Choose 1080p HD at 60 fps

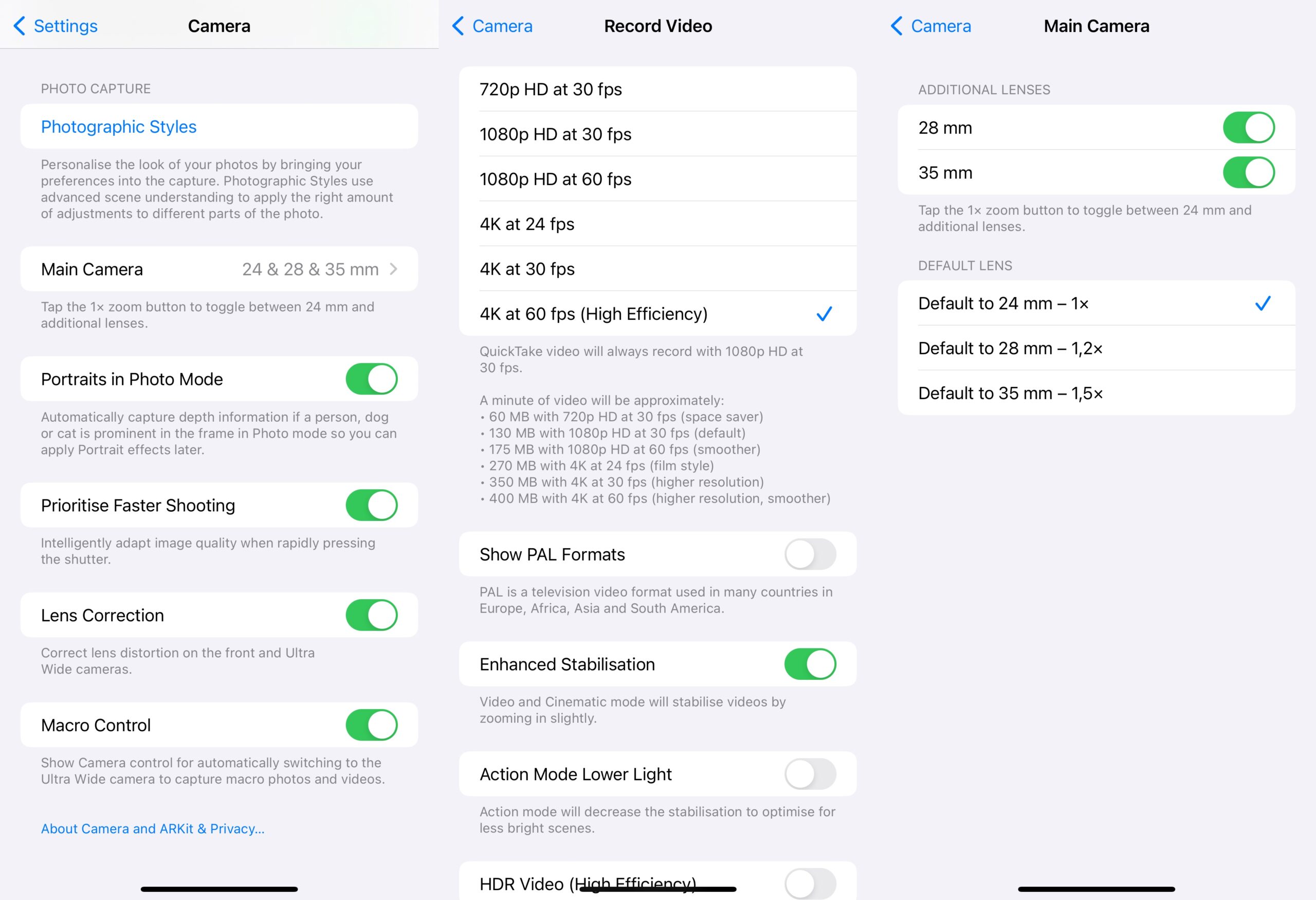point(657,179)
